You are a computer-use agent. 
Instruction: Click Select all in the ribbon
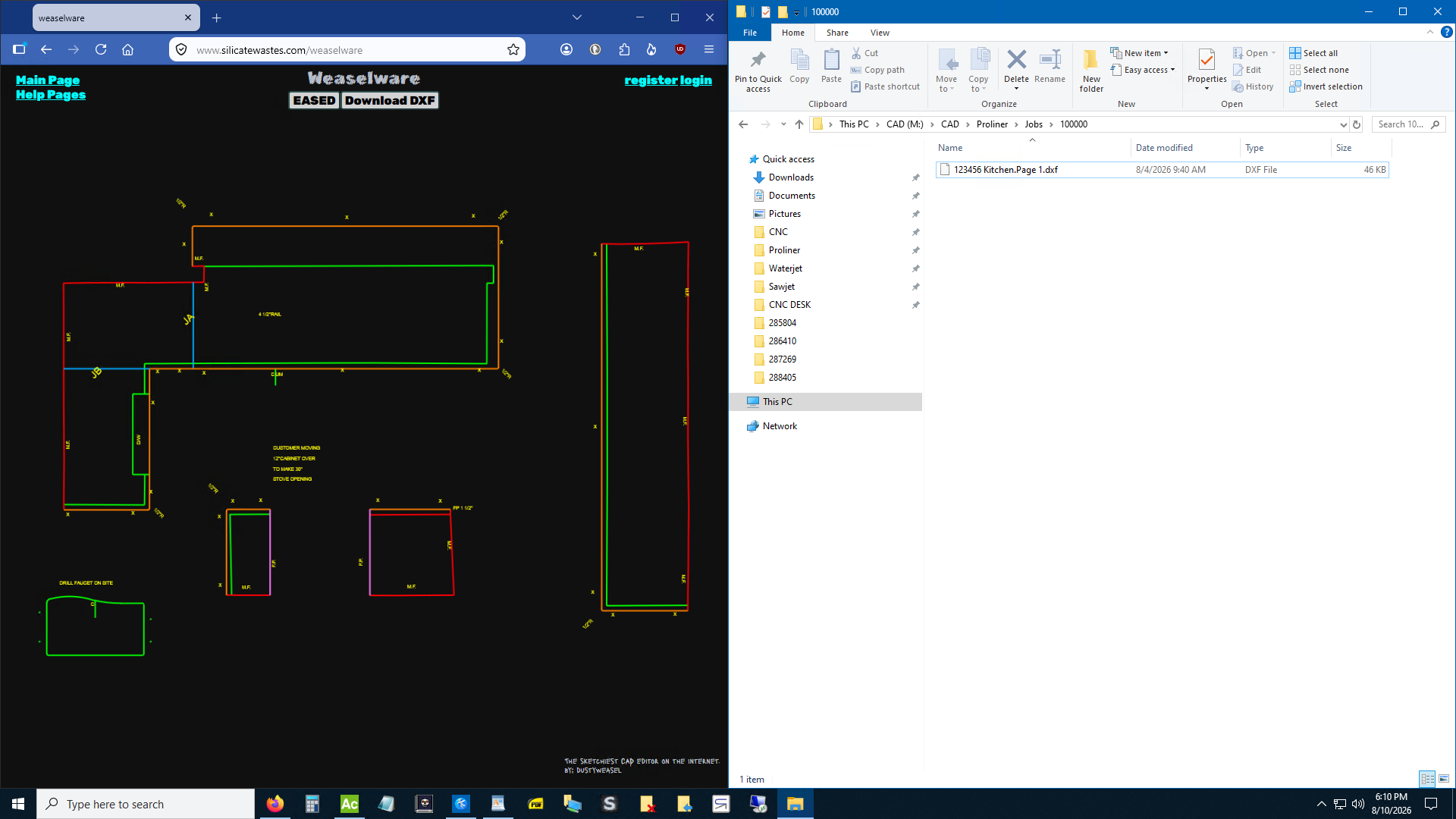(1313, 53)
